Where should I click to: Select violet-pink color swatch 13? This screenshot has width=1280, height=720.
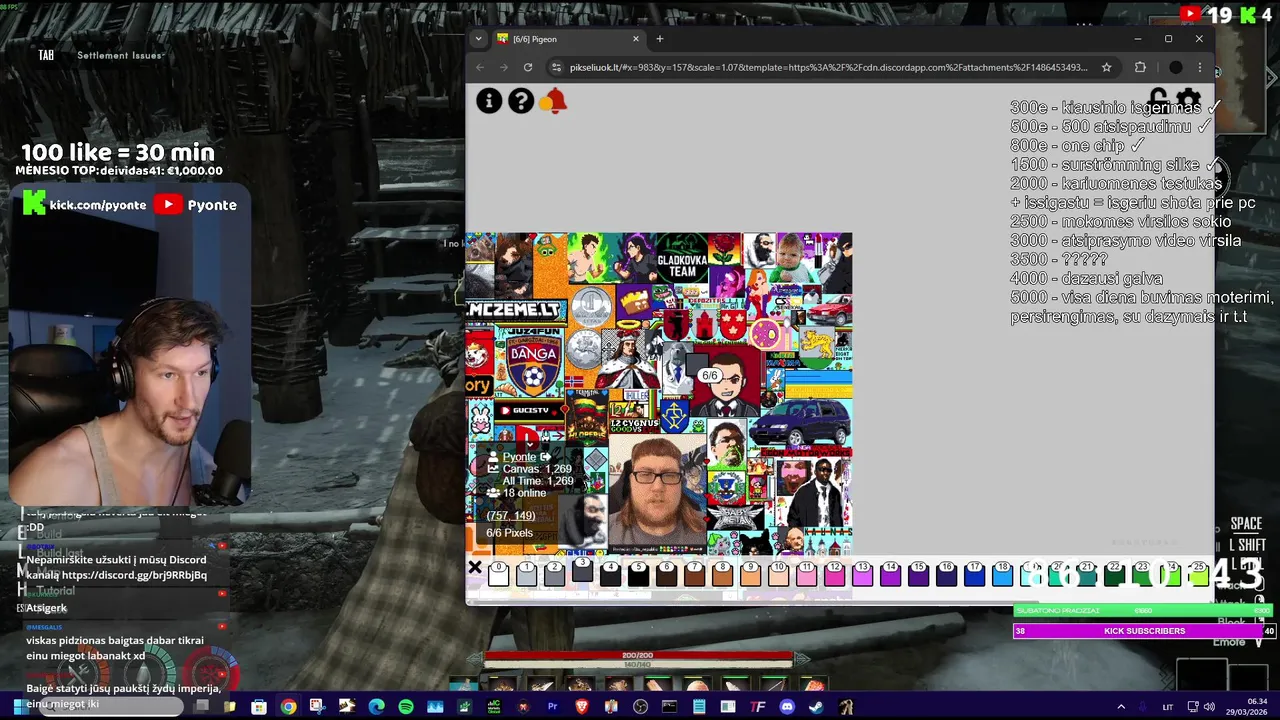tap(862, 573)
